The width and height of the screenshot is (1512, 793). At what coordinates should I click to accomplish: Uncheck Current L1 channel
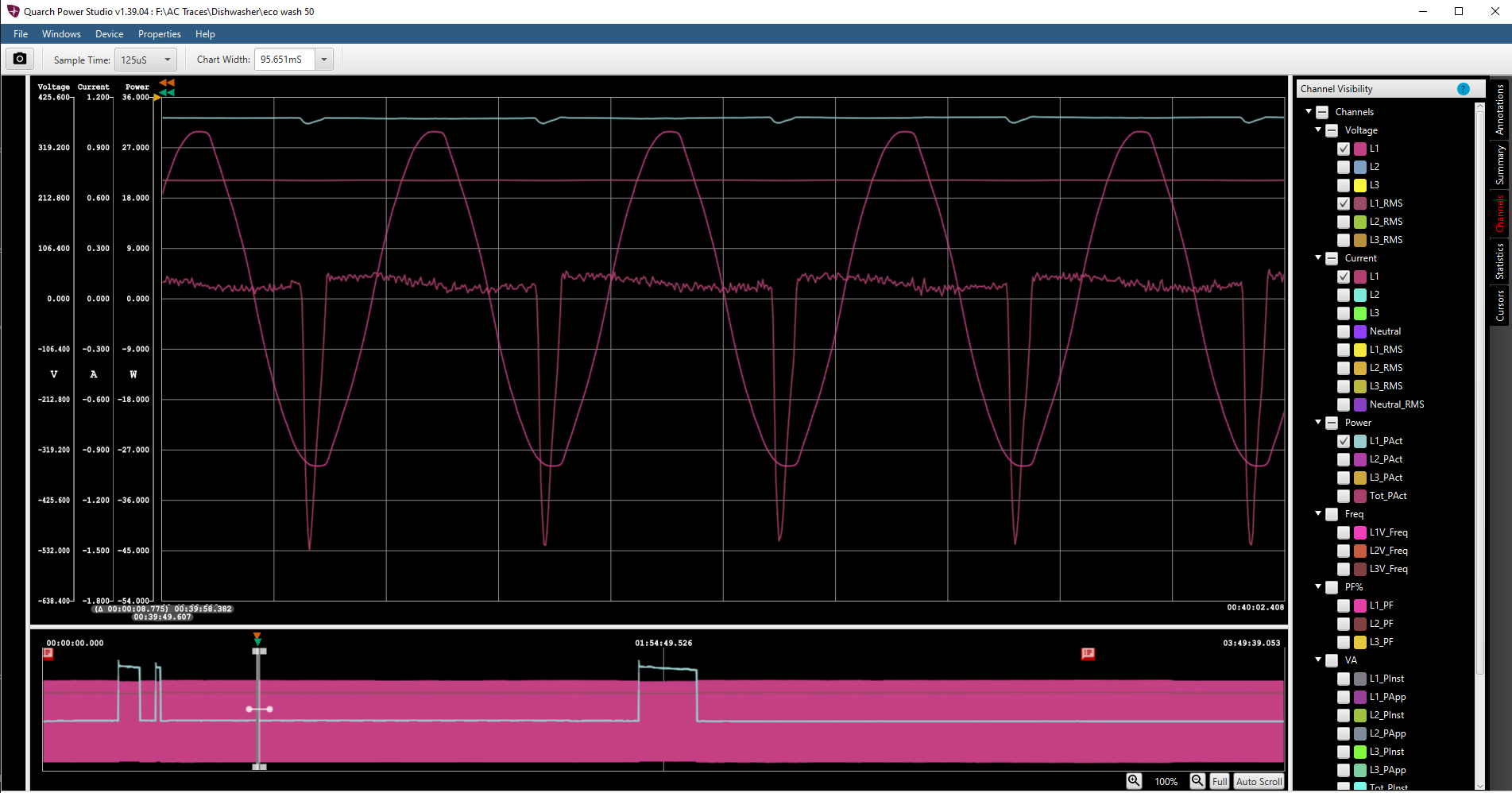tap(1344, 277)
